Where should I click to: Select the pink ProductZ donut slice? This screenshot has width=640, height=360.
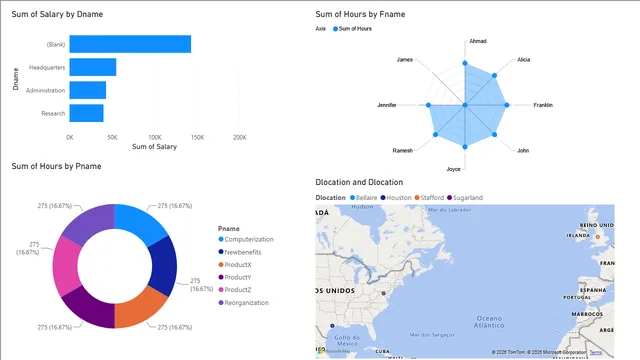coord(66,266)
